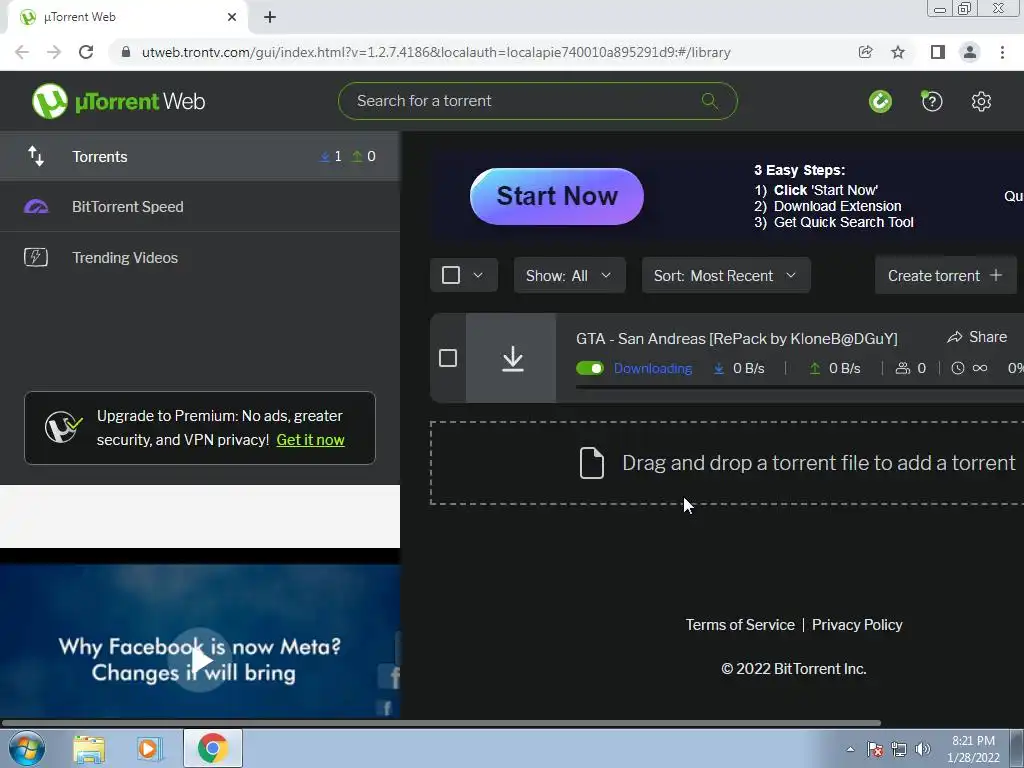The height and width of the screenshot is (768, 1024).
Task: Click the Torrents up-down arrows icon
Action: pyautogui.click(x=36, y=156)
